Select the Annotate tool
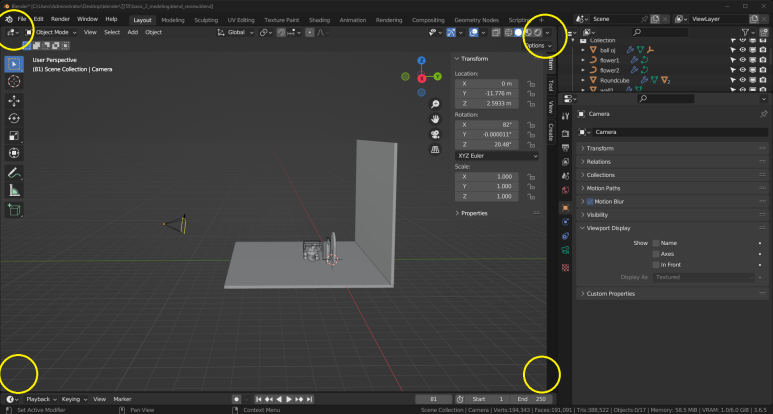The height and width of the screenshot is (414, 773). point(14,173)
